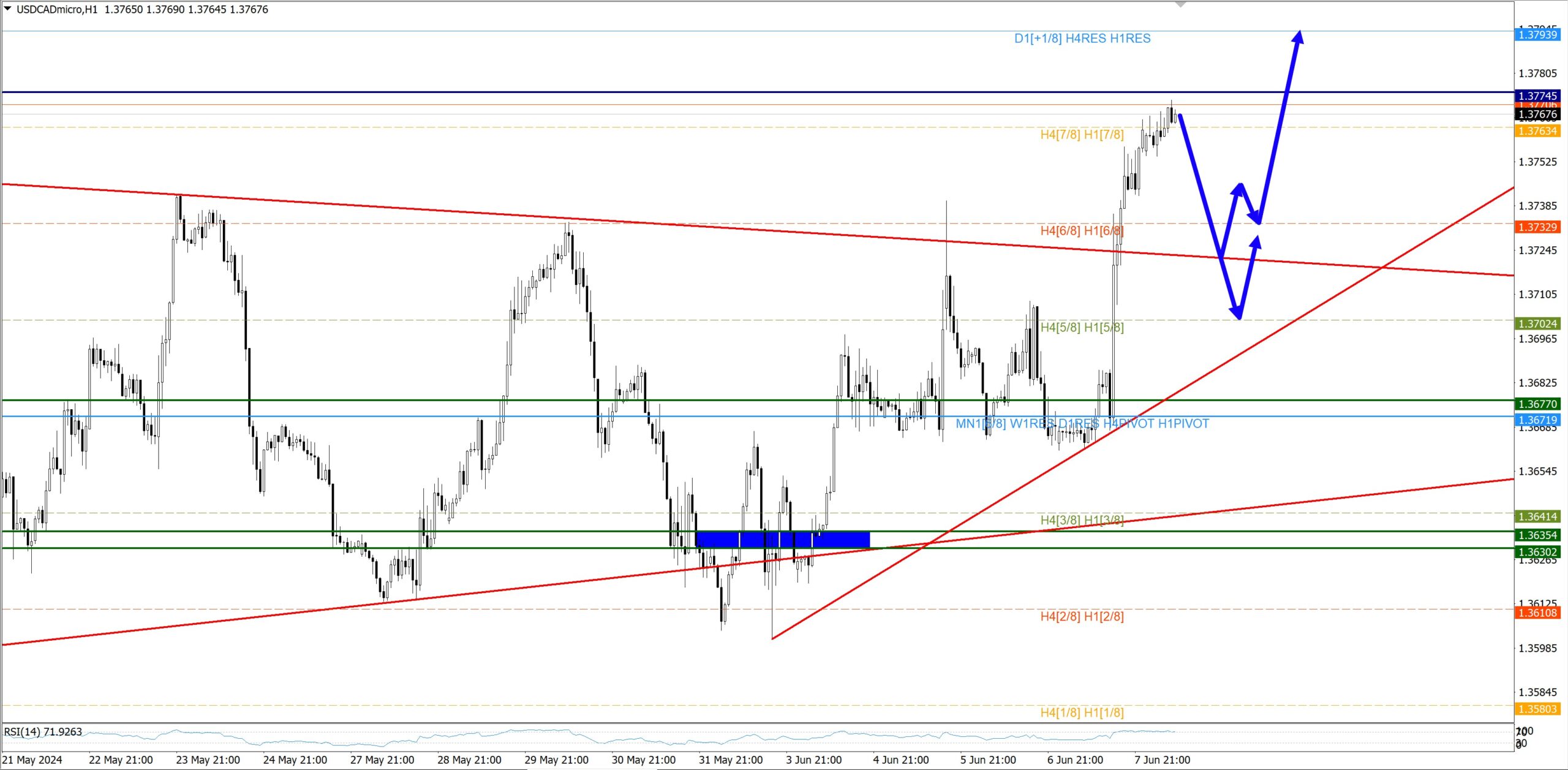Image resolution: width=1568 pixels, height=770 pixels.
Task: Click the triangle beside USDCADmicro,H1 title
Action: click(x=8, y=9)
